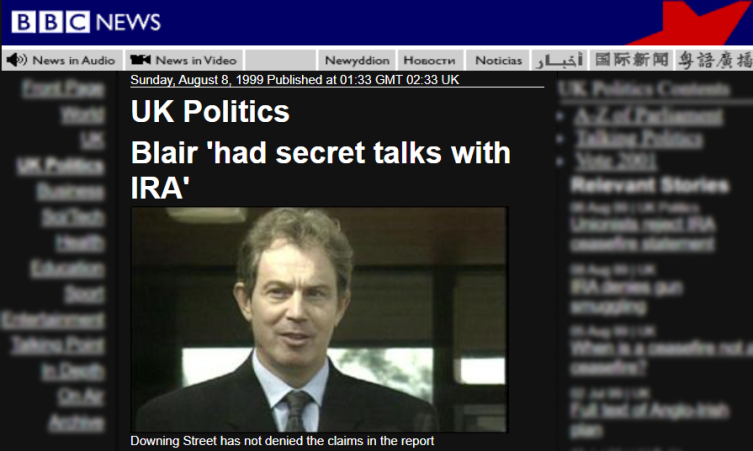Click the News in Video camera icon
The image size is (753, 451).
[x=140, y=60]
